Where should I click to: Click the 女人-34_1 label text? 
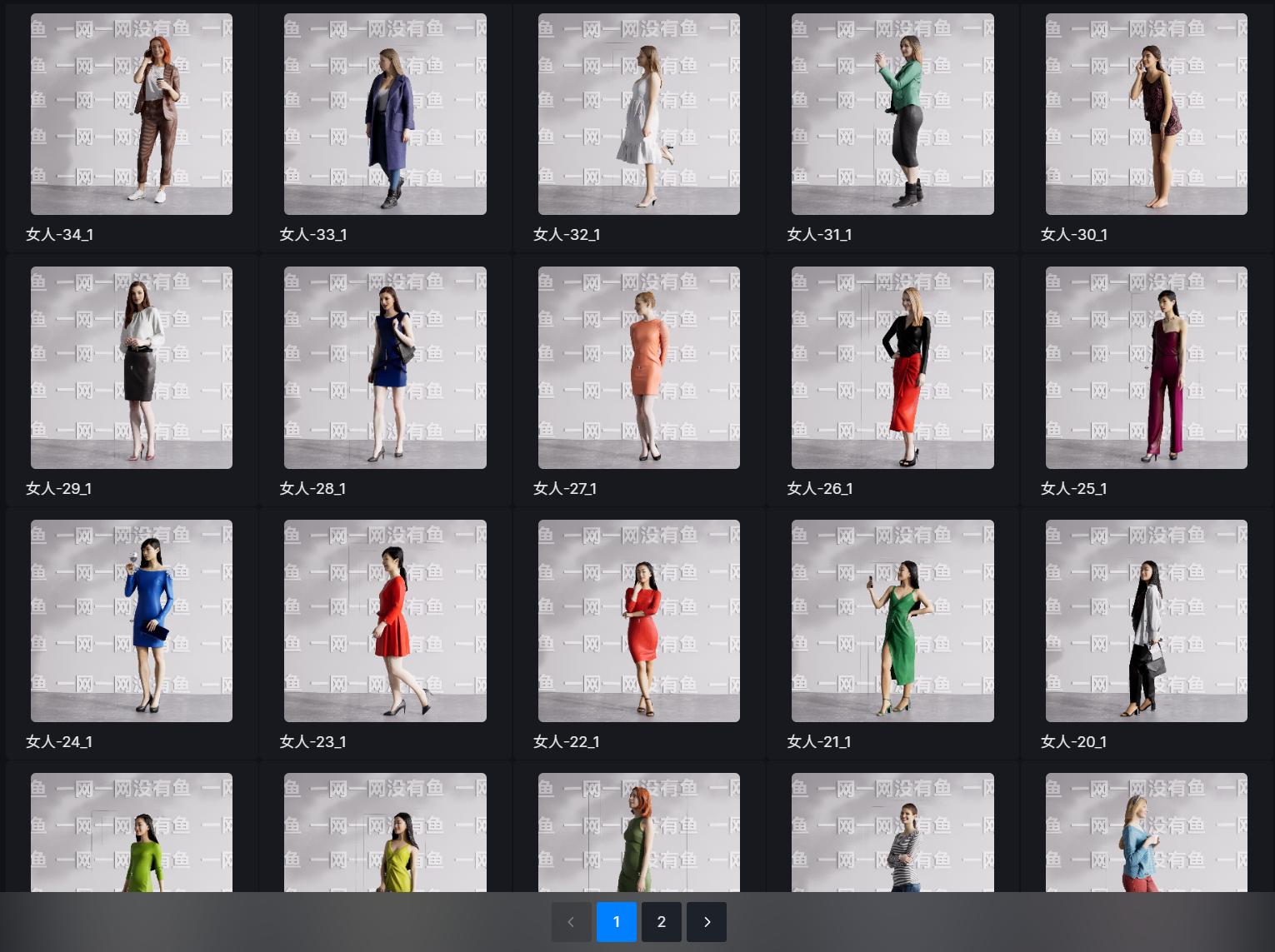(x=59, y=235)
